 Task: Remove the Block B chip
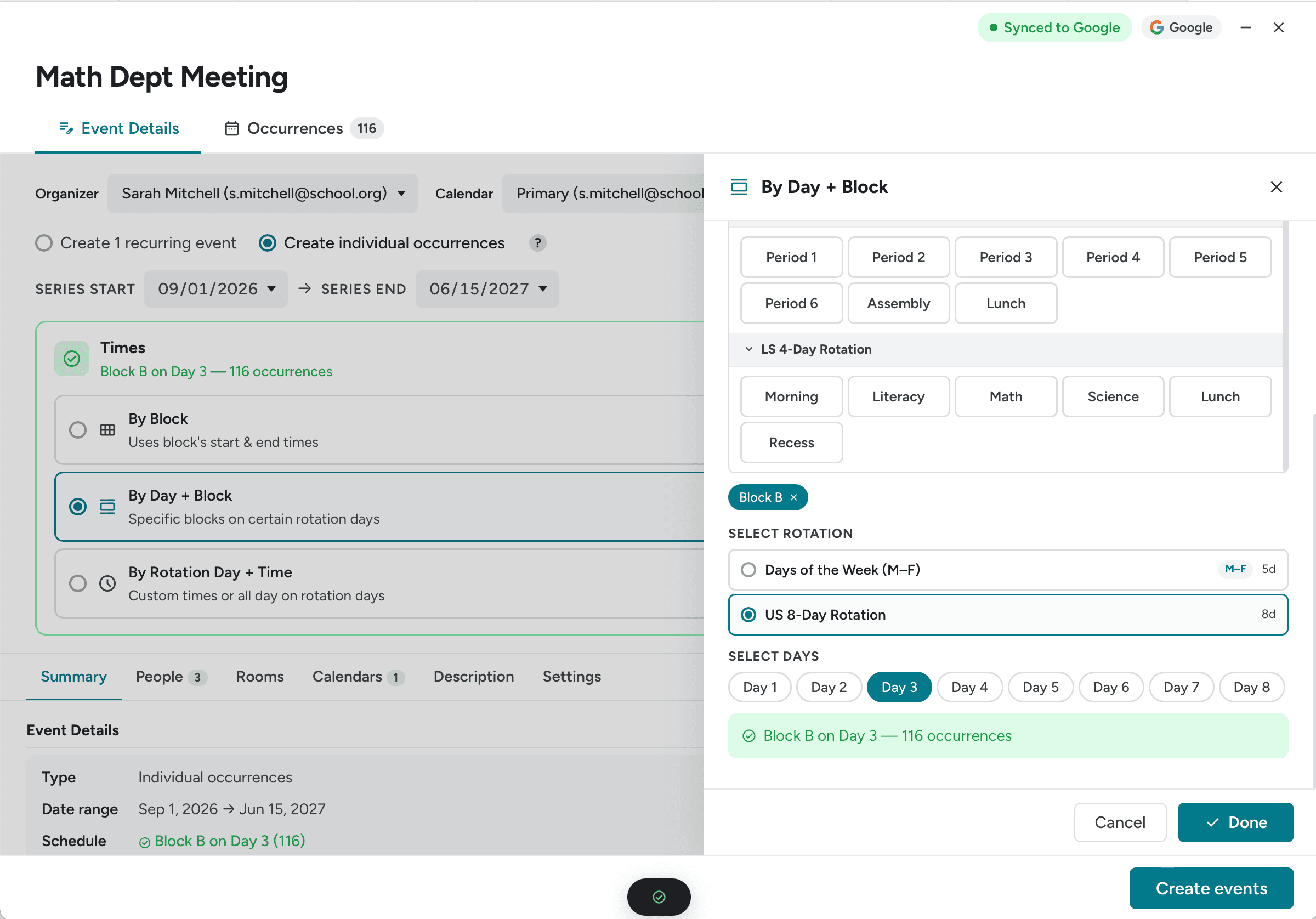(x=794, y=497)
